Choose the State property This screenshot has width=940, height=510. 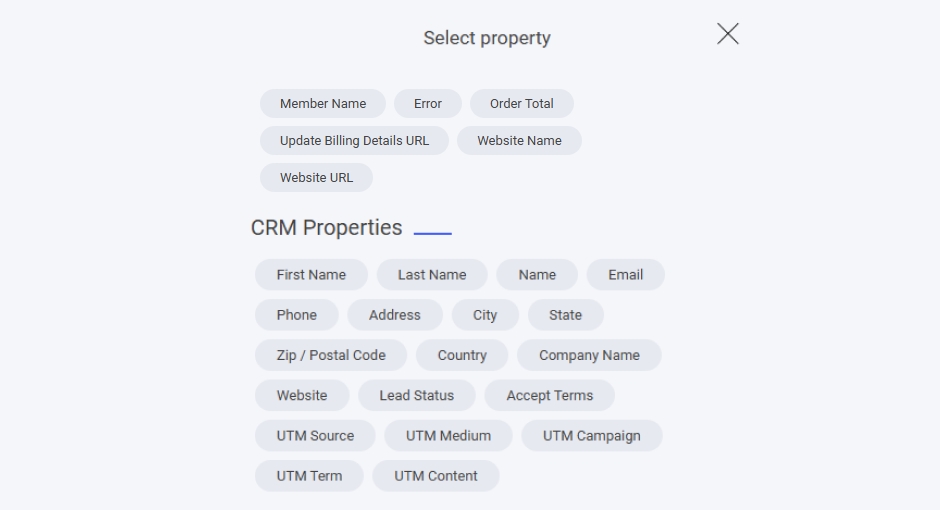[565, 315]
